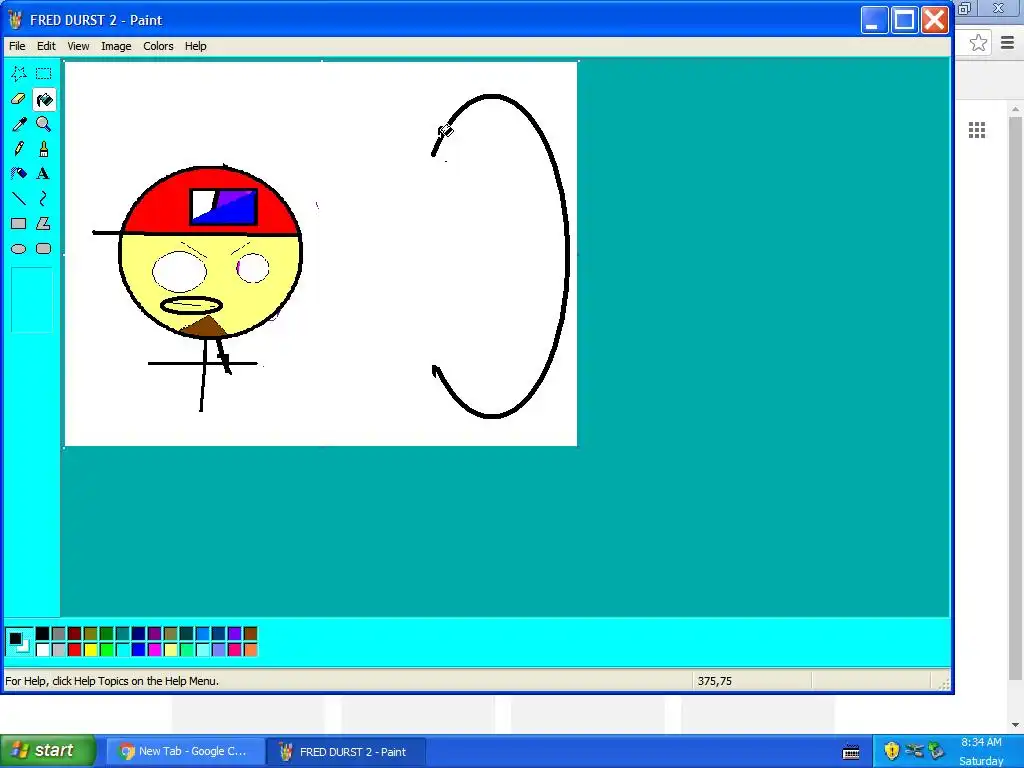Pick the olive color swatch
The image size is (1024, 768).
(90, 633)
